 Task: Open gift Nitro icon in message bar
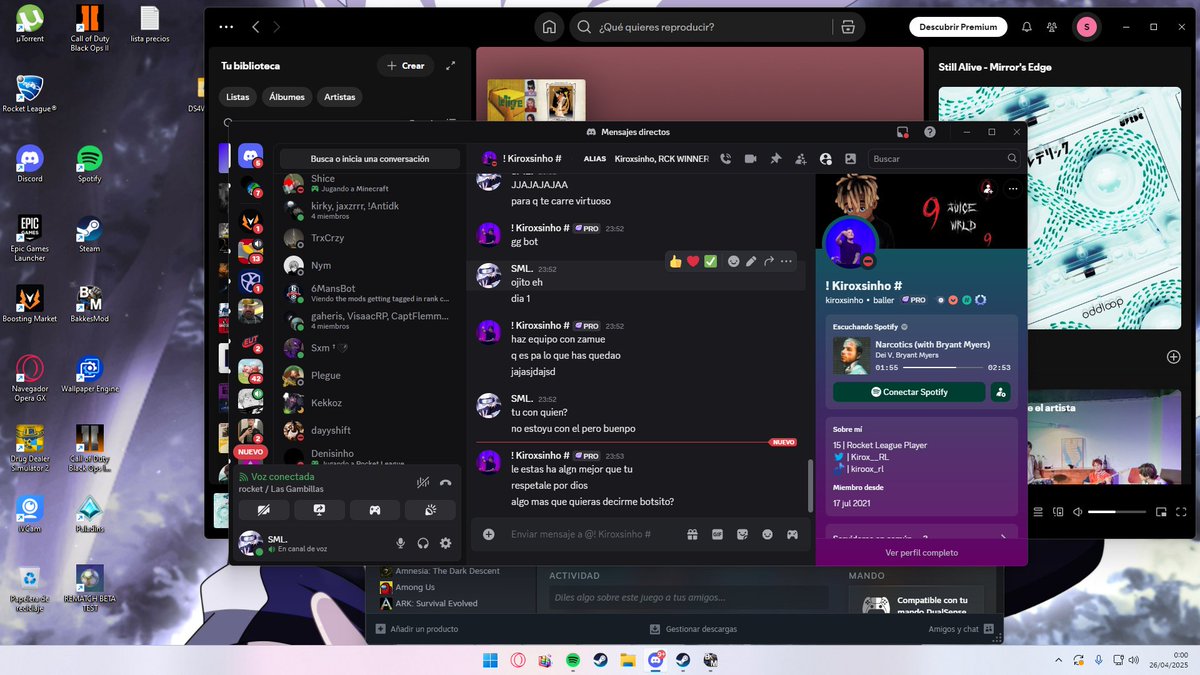[x=691, y=534]
